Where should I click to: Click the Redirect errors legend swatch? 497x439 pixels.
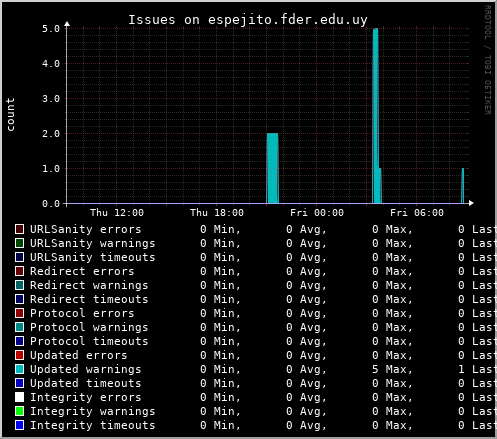pyautogui.click(x=20, y=271)
